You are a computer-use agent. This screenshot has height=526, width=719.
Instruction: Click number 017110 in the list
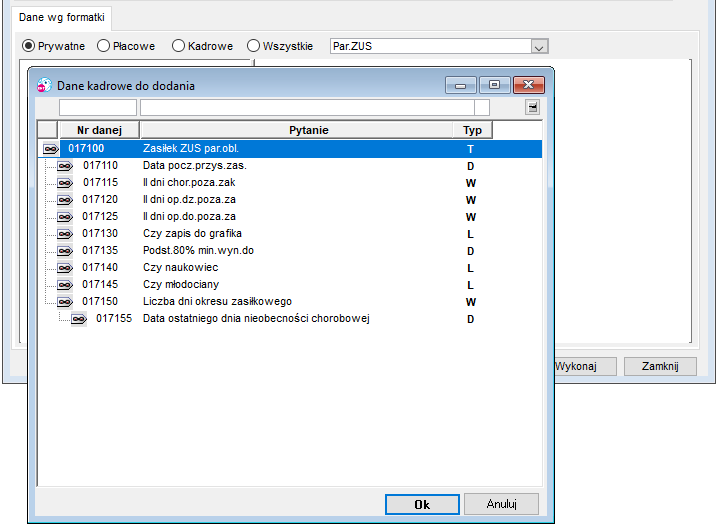click(100, 166)
